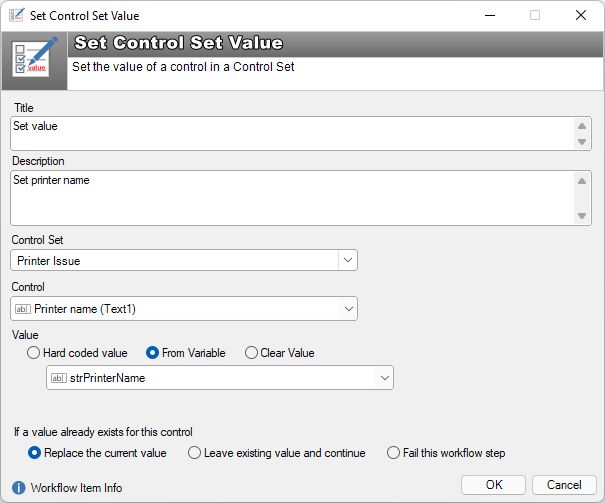The image size is (605, 503).
Task: Click the title bar app icon
Action: 17,15
